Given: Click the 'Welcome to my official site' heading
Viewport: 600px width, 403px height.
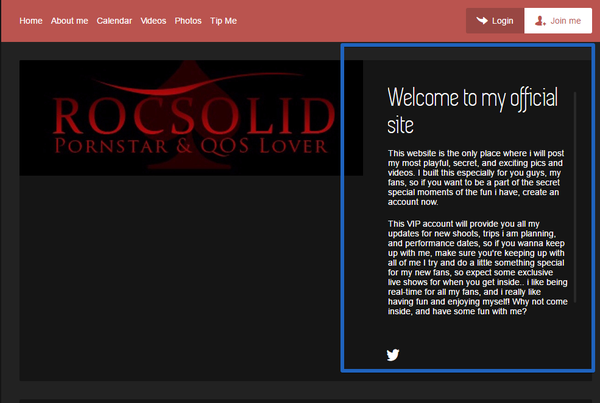Looking at the screenshot, I should (x=473, y=111).
